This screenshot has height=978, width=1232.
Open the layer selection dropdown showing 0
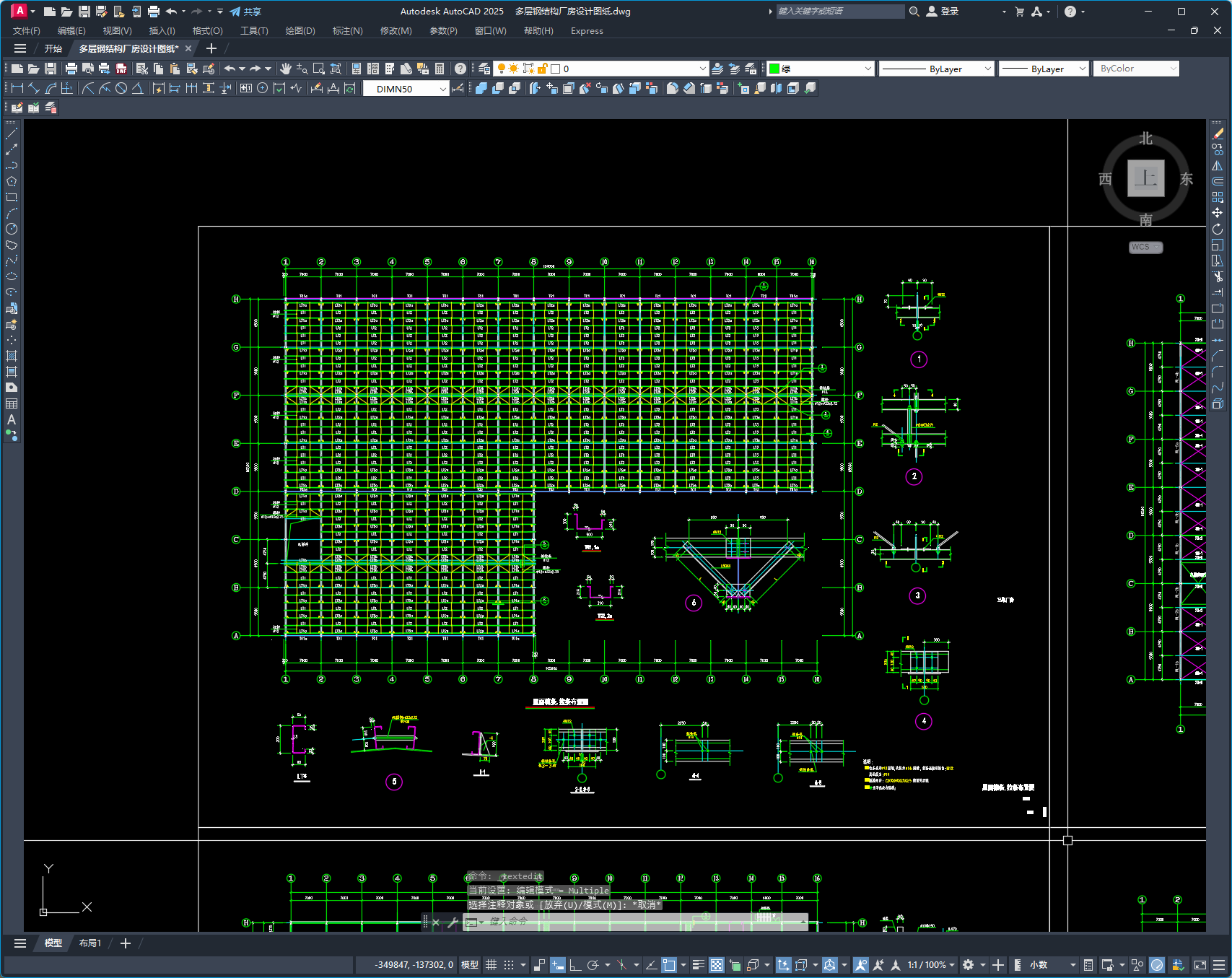pos(601,69)
